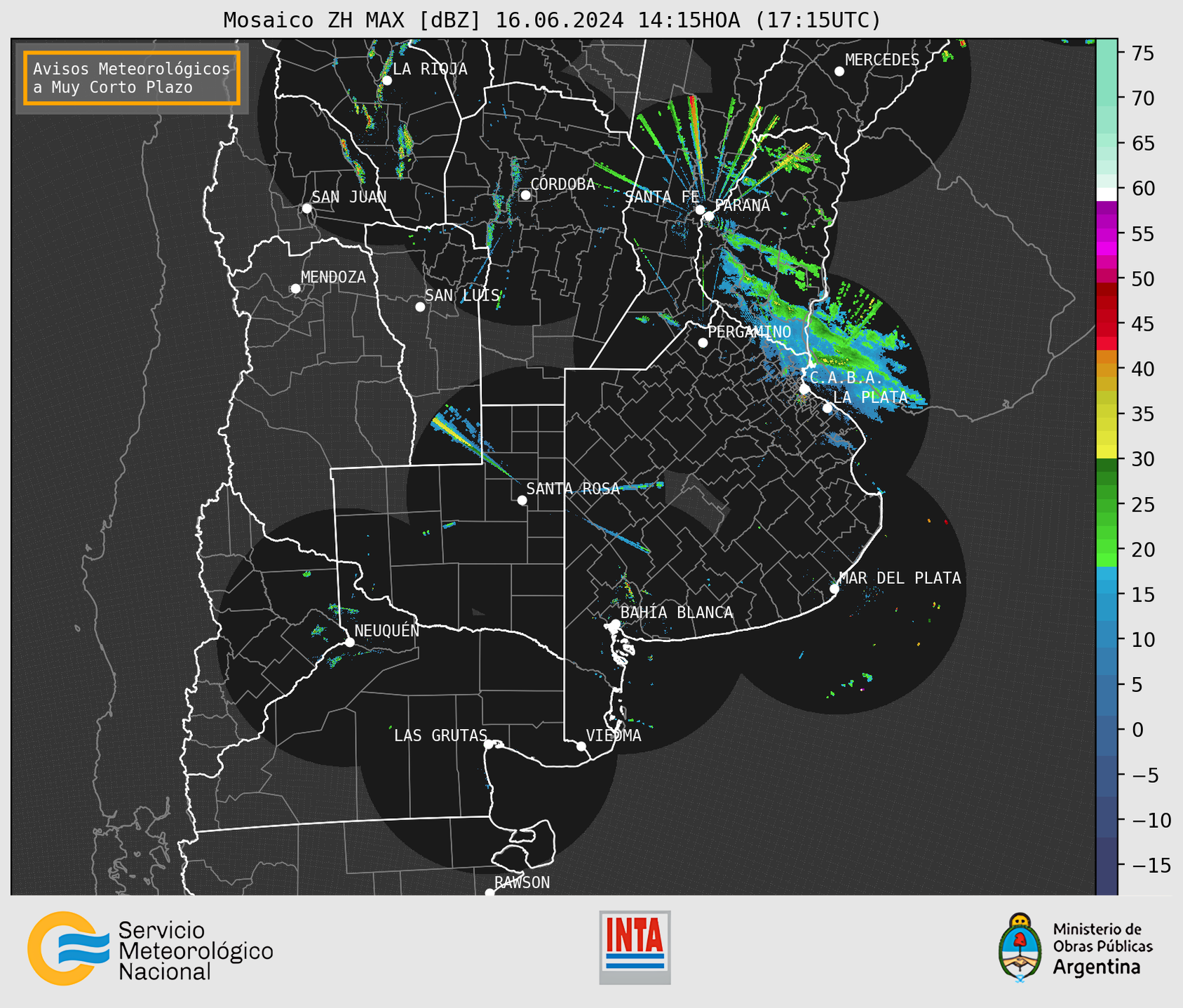
Task: Click the MERCEDES label text
Action: pos(882,60)
